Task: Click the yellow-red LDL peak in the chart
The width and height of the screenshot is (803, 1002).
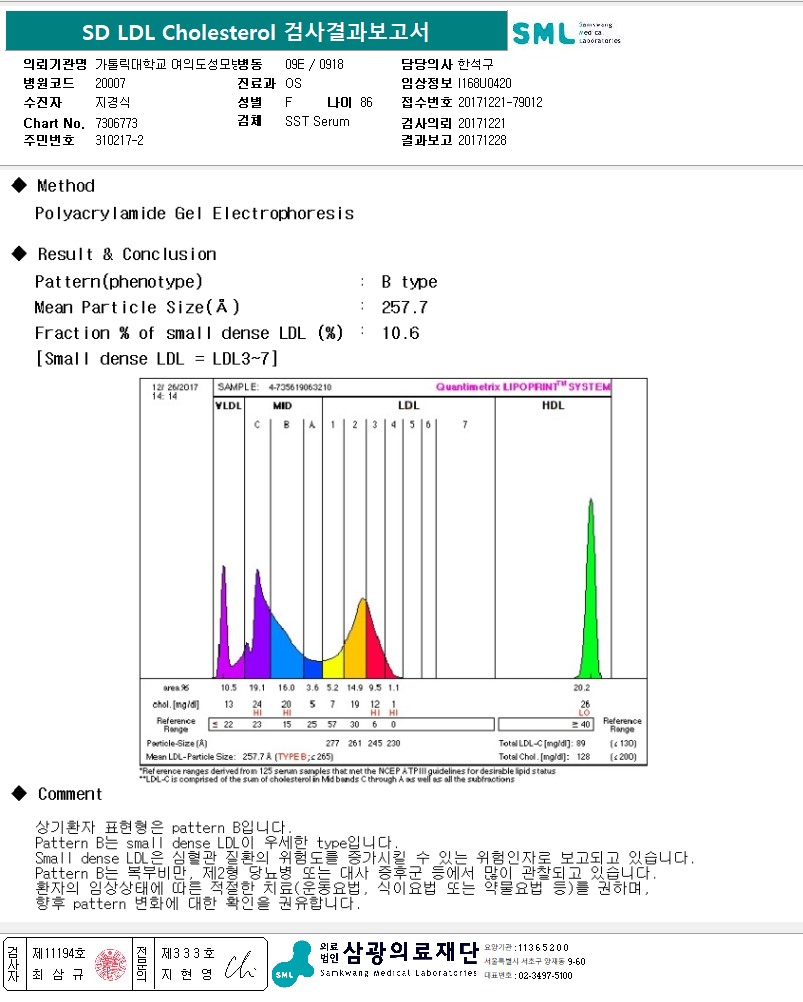Action: pyautogui.click(x=363, y=639)
